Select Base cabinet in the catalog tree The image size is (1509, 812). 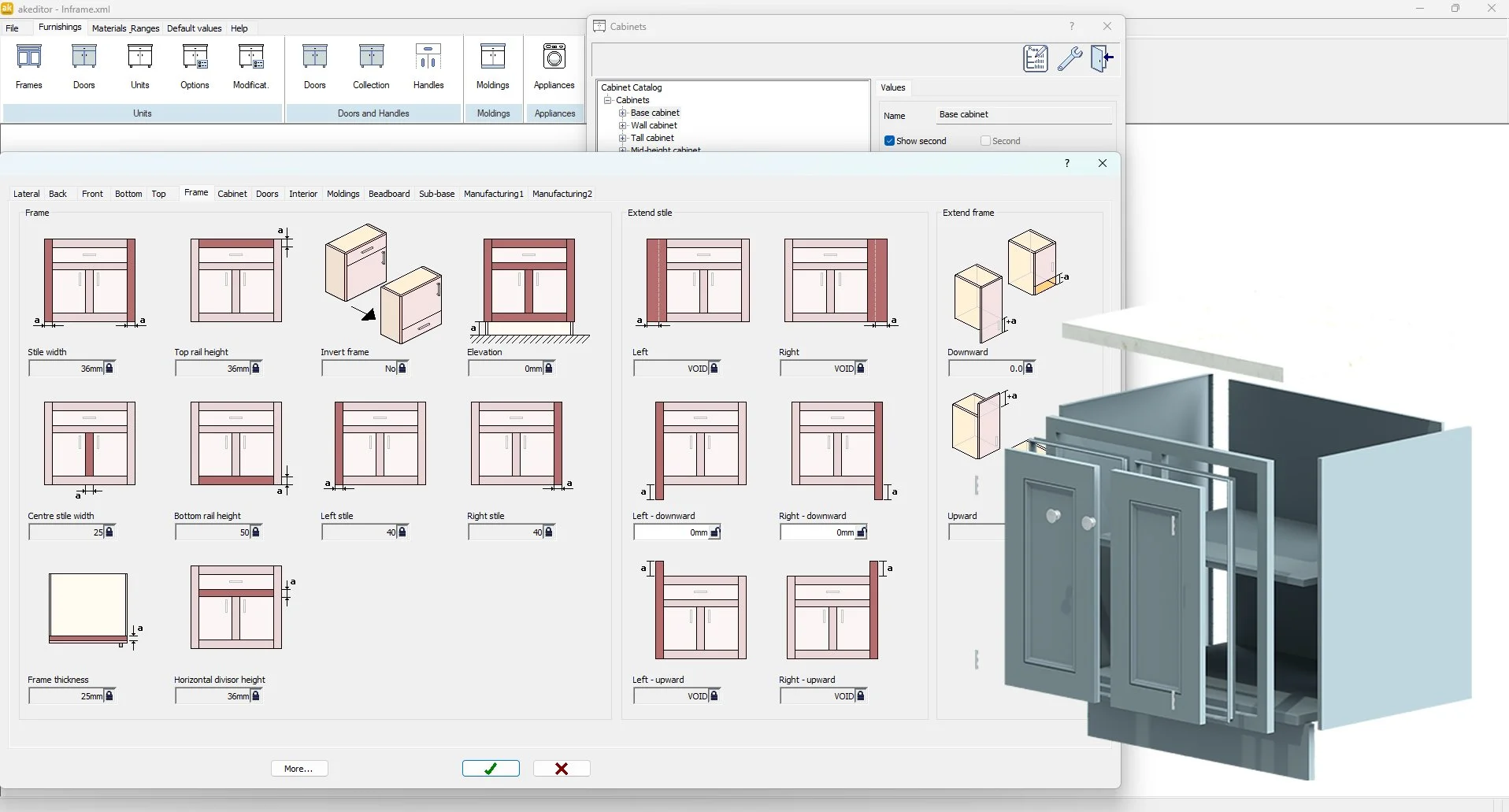pos(655,113)
